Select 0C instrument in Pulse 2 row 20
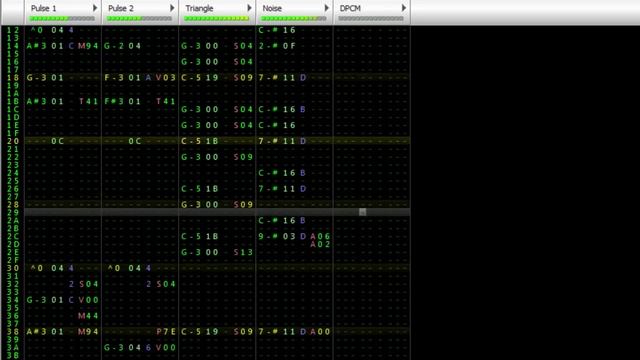 135,141
